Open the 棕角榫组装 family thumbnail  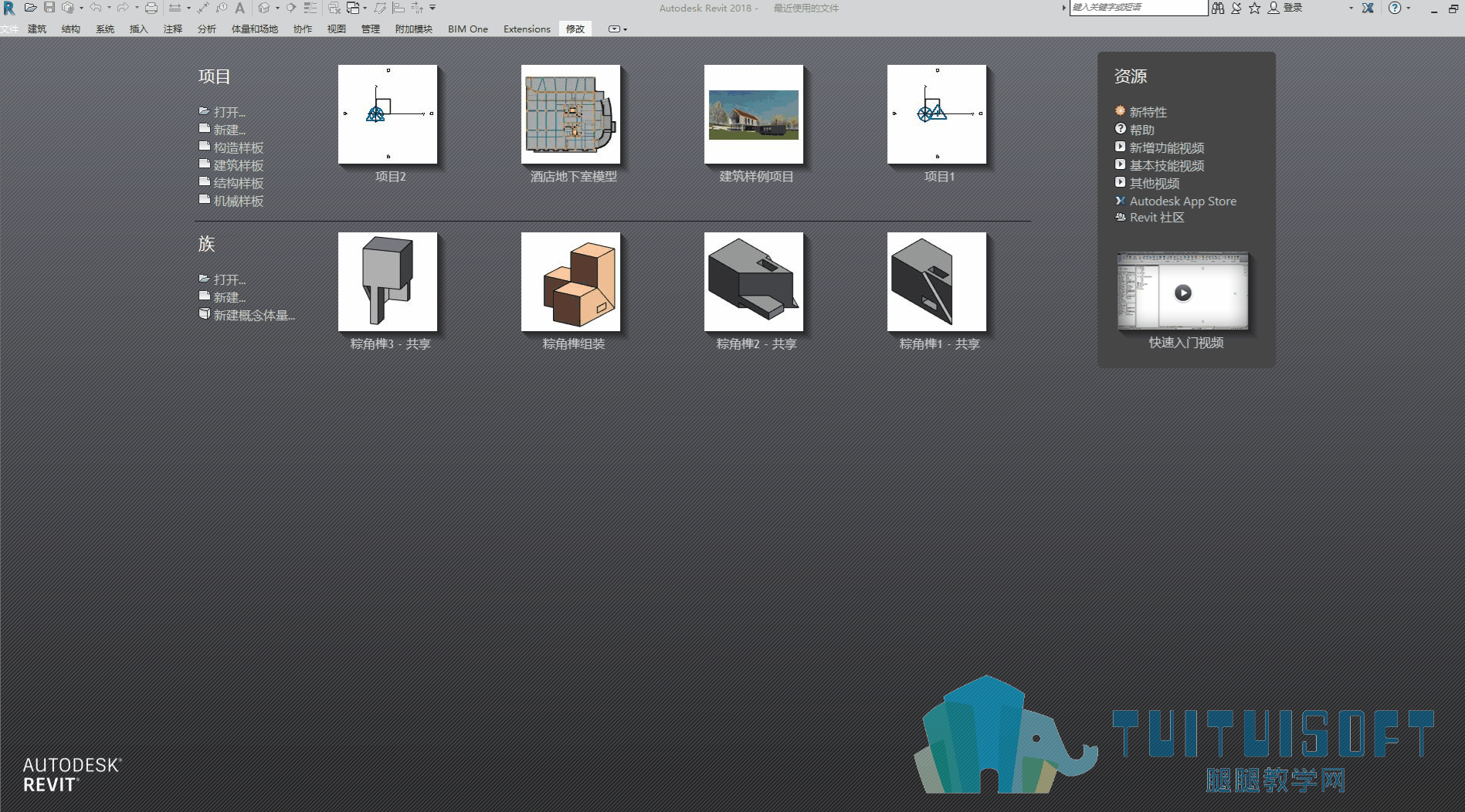[571, 282]
